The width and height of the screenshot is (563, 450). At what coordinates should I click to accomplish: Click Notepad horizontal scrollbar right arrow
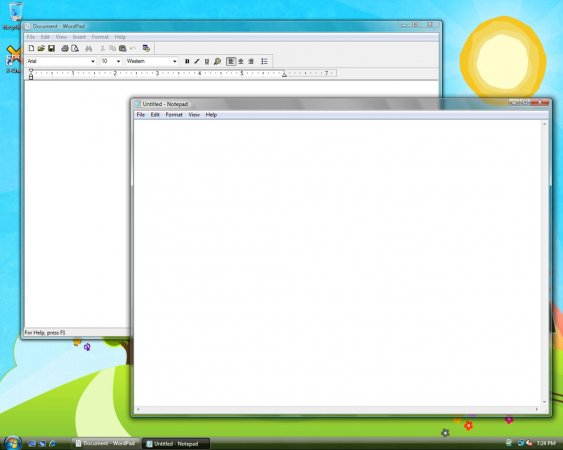coord(537,409)
